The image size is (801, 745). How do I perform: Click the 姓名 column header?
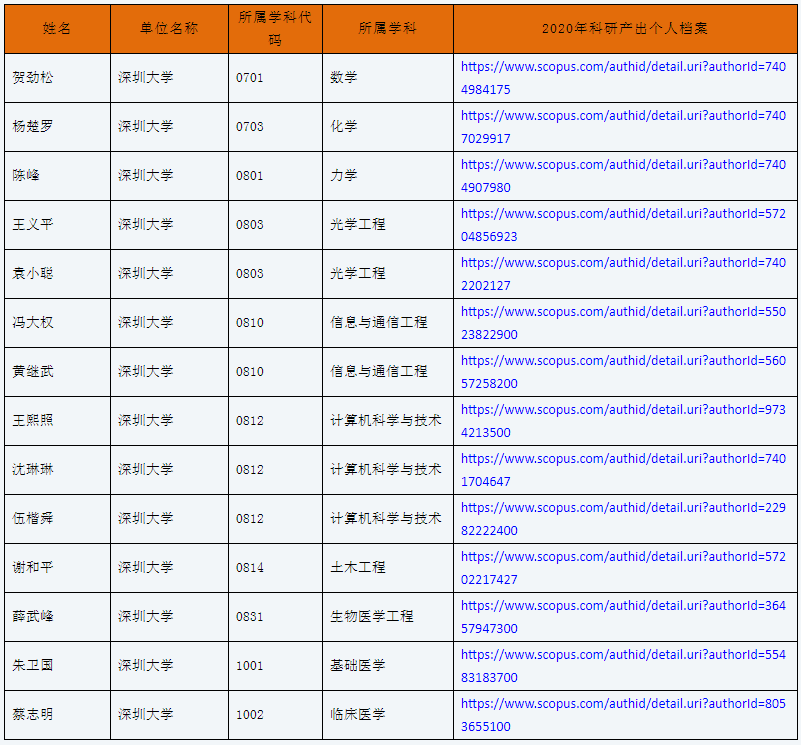[57, 29]
